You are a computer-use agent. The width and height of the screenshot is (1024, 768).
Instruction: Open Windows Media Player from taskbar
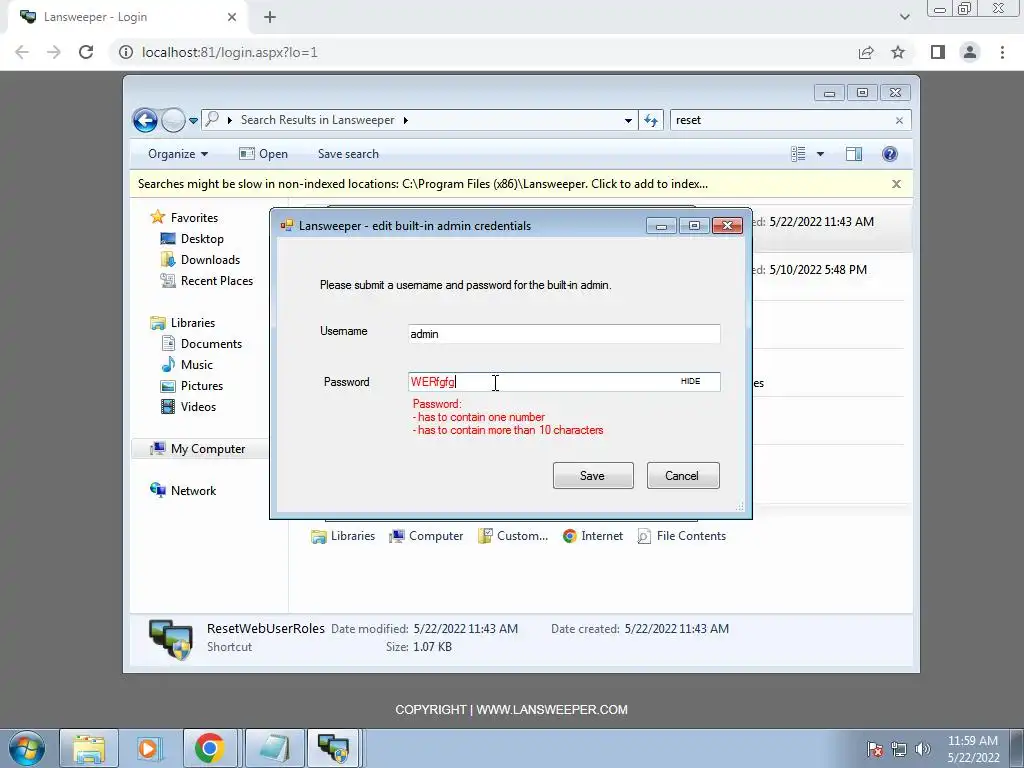click(150, 748)
